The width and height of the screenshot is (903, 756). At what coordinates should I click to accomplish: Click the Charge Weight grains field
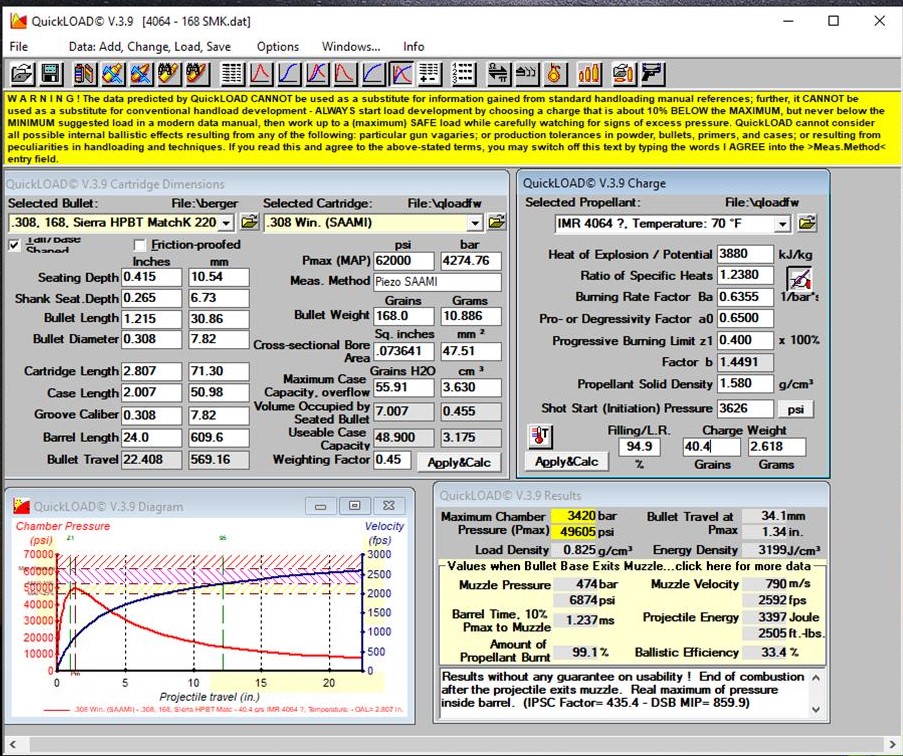pyautogui.click(x=711, y=446)
